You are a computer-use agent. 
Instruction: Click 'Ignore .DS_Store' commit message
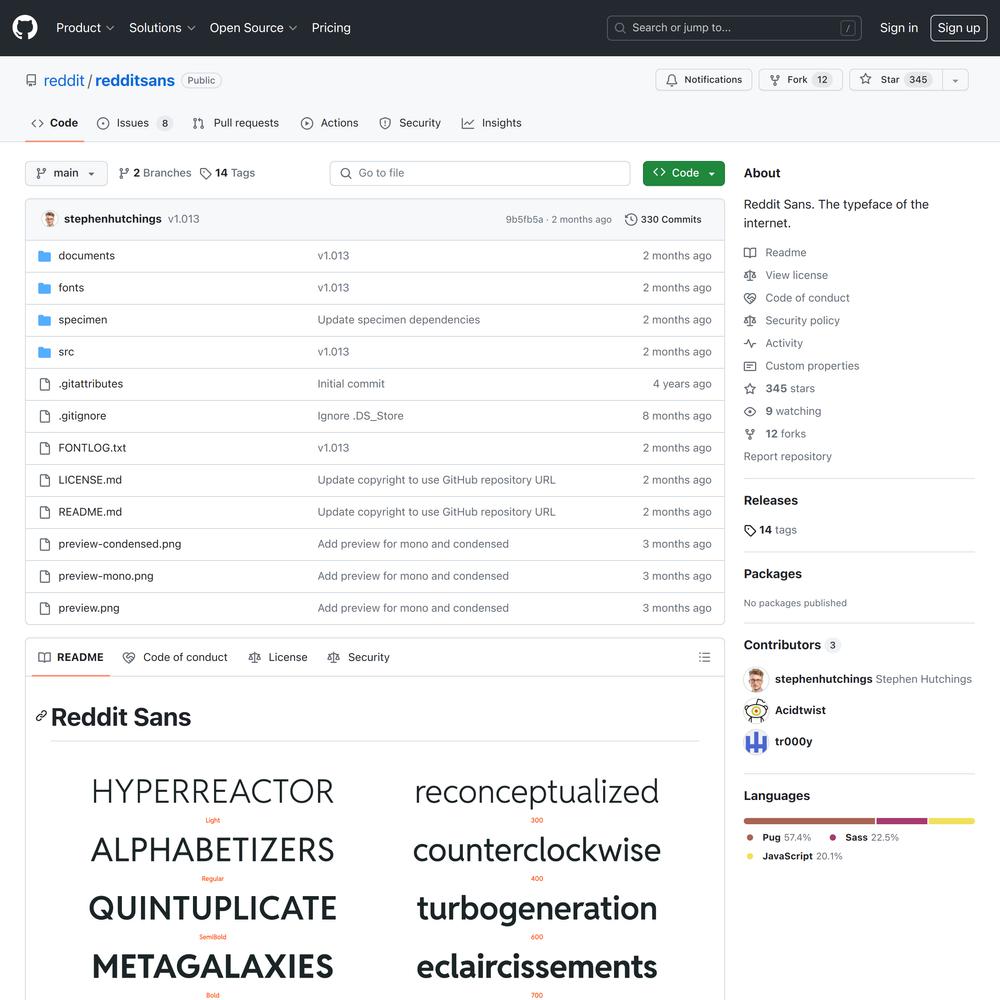360,416
